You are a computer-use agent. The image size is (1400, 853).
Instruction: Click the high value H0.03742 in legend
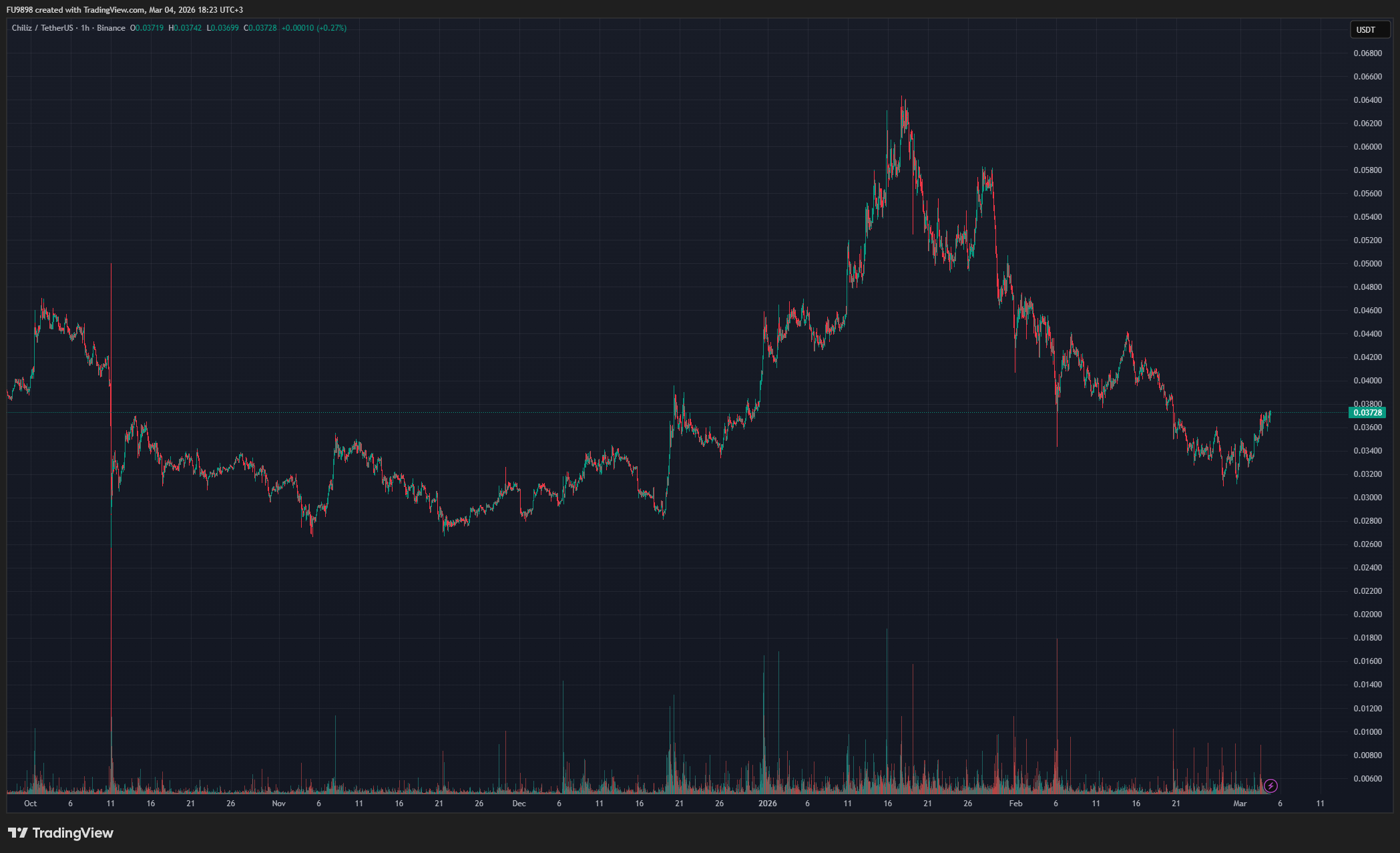coord(185,28)
